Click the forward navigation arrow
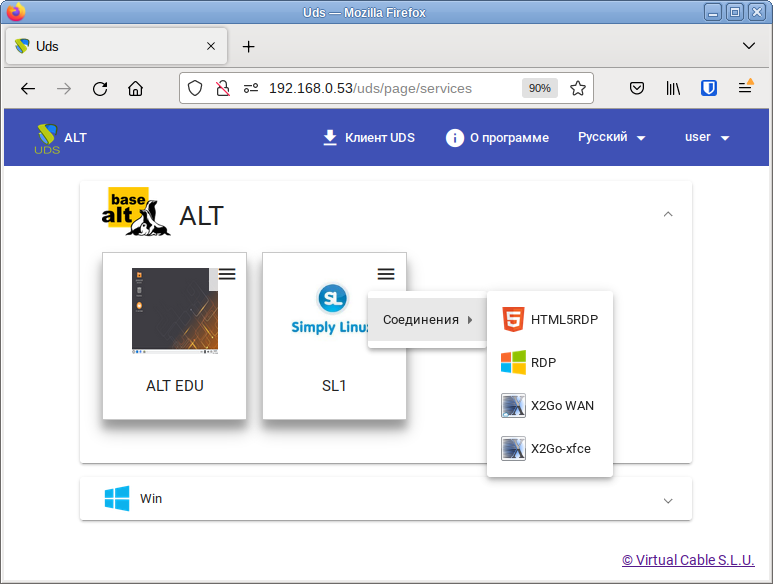 [64, 89]
